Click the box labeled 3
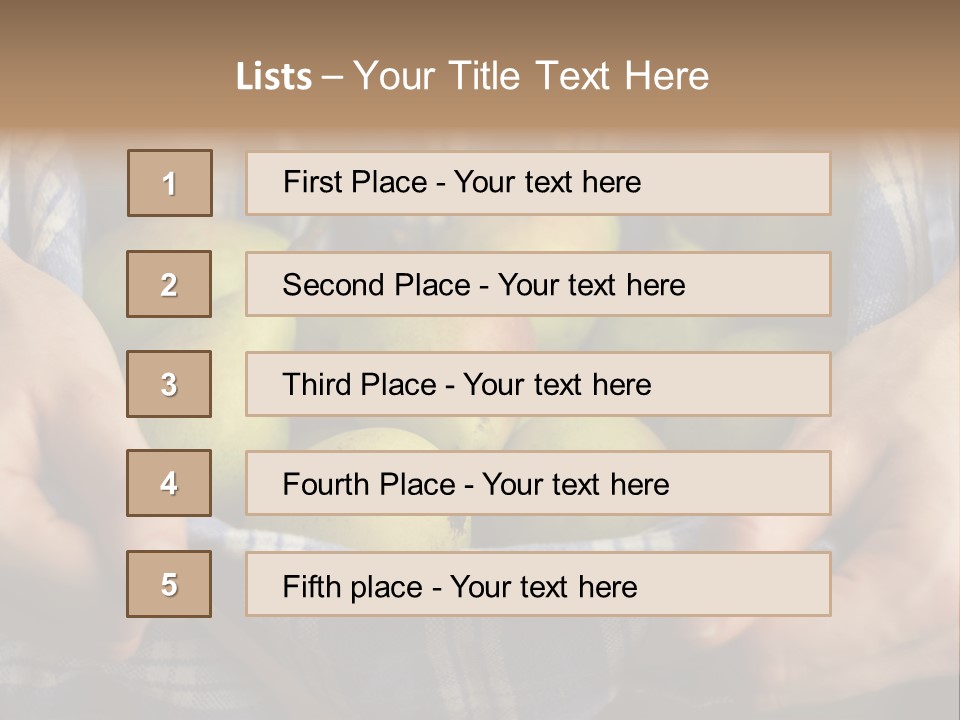The image size is (960, 720). tap(169, 384)
